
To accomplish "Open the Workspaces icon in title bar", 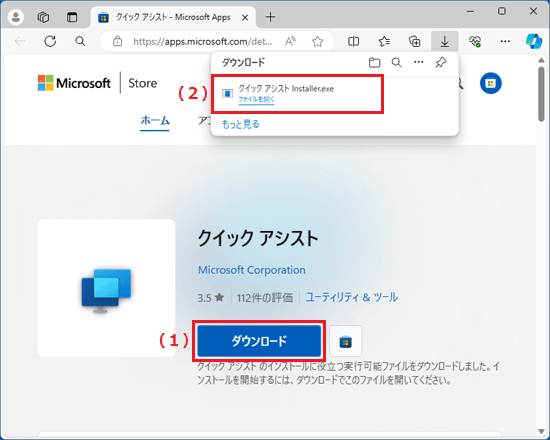I will point(43,17).
